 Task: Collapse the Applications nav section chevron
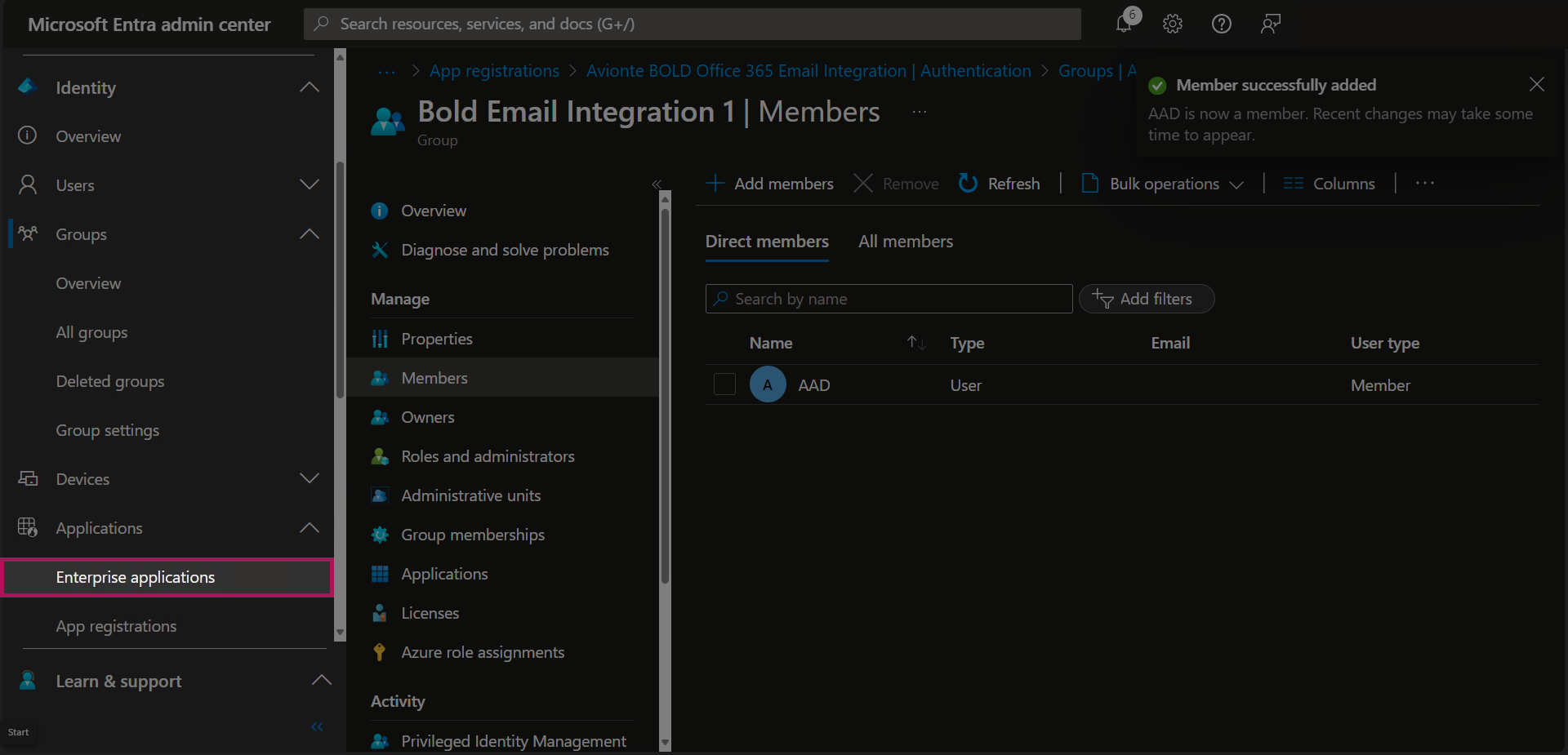point(310,528)
